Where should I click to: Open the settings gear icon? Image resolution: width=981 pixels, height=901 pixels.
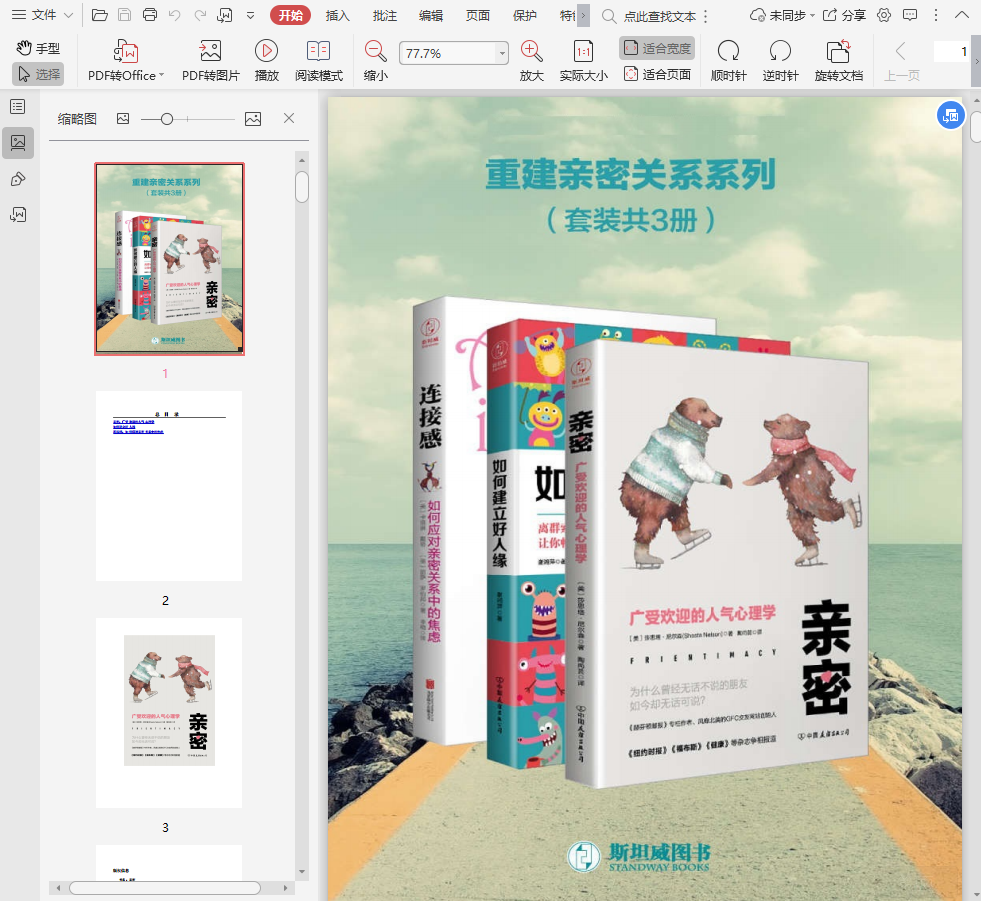(884, 16)
